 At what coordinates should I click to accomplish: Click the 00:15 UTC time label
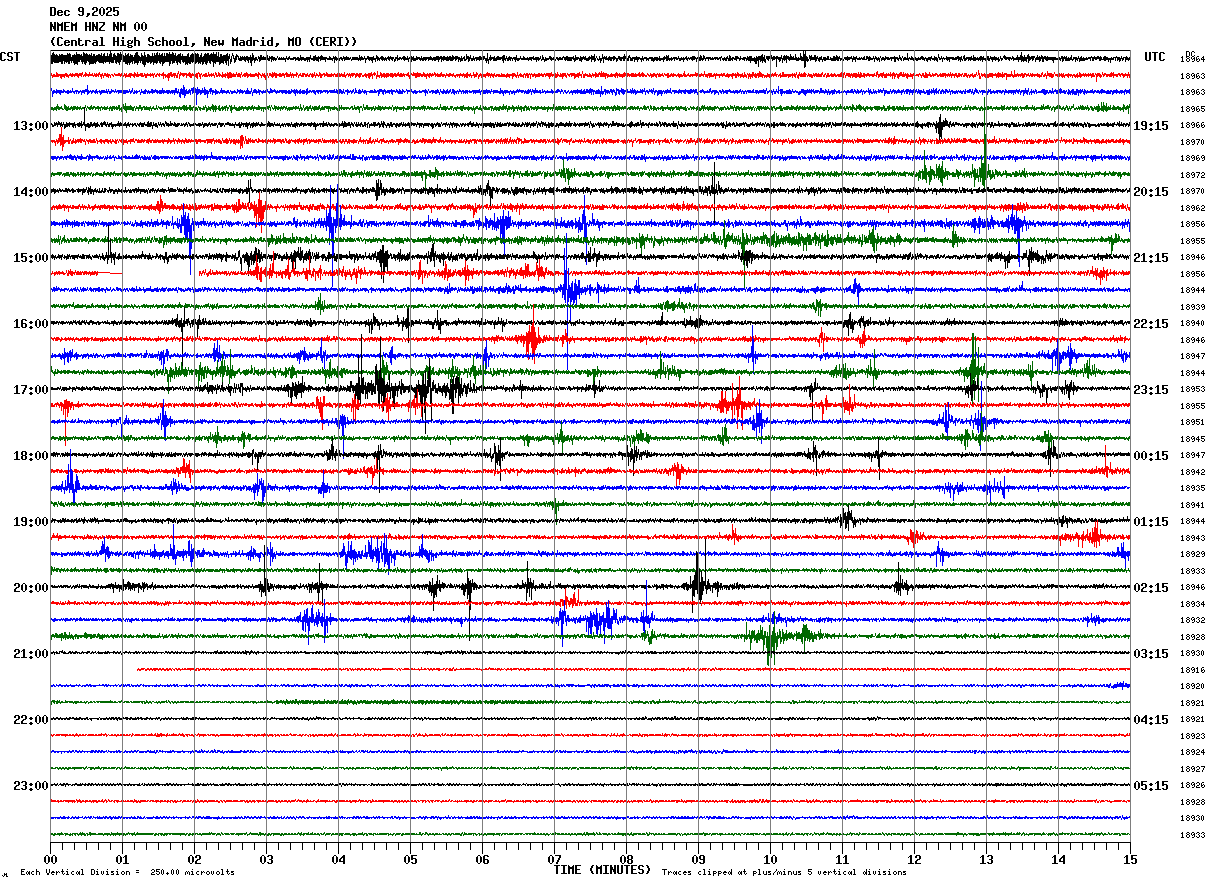(x=1150, y=456)
